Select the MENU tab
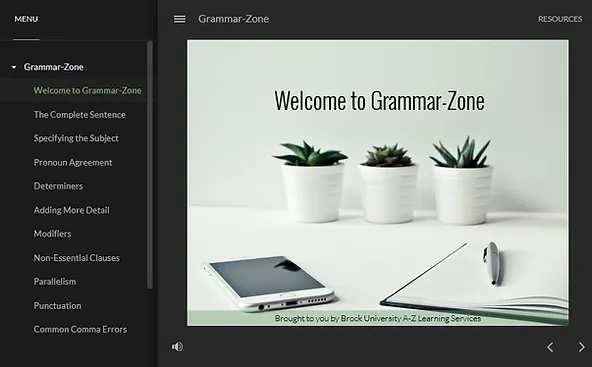Screen dimensions: 592x367 (x=26, y=19)
